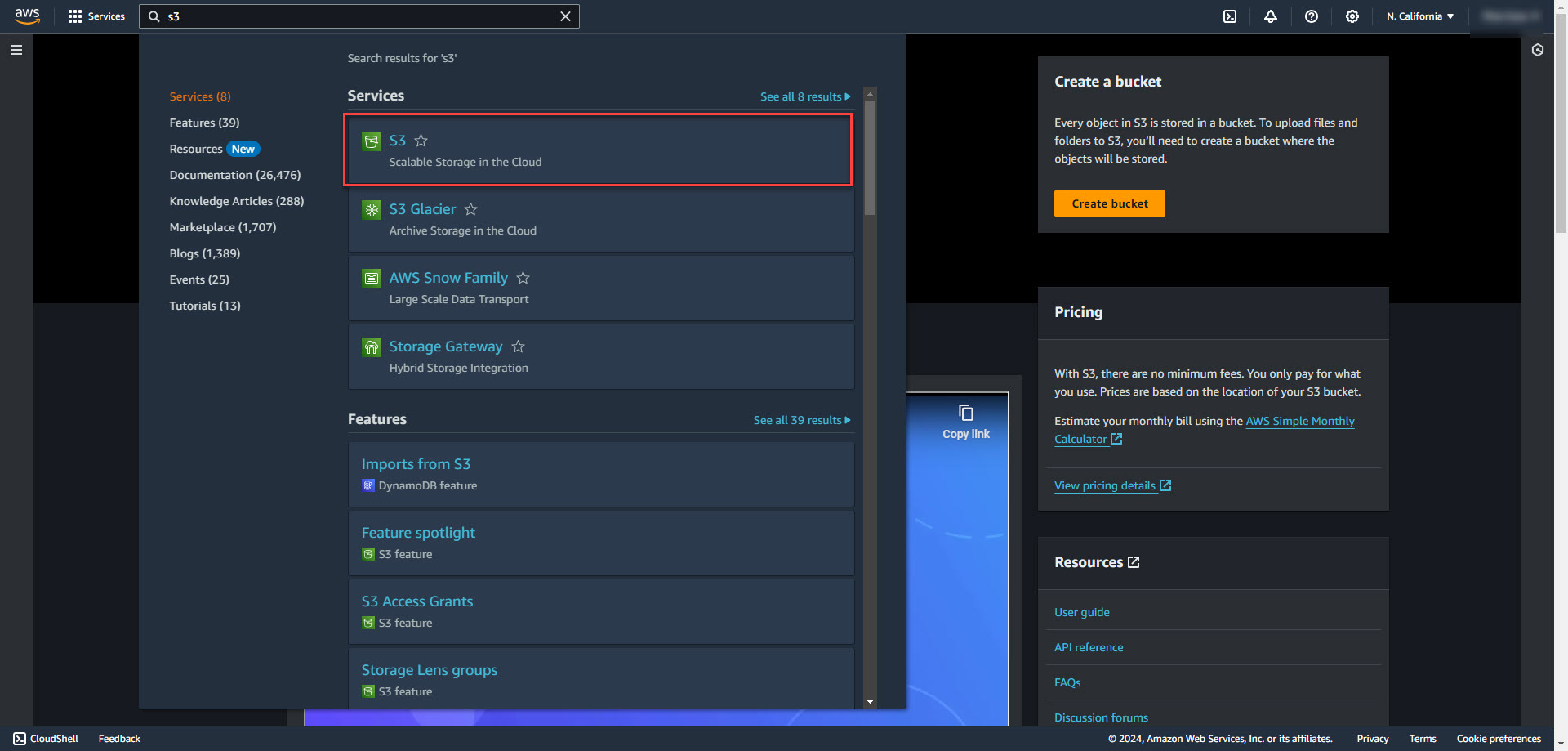The image size is (1568, 751).
Task: Favorite AWS Snow Family with star
Action: [x=523, y=278]
